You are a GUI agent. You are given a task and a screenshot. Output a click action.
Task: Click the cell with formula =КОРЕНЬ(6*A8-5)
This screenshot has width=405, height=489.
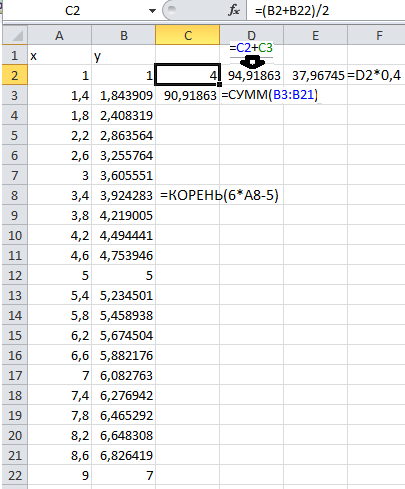click(188, 195)
